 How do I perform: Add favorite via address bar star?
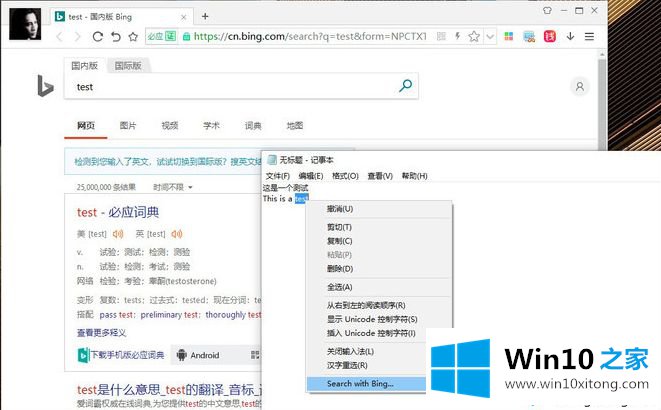coord(474,36)
